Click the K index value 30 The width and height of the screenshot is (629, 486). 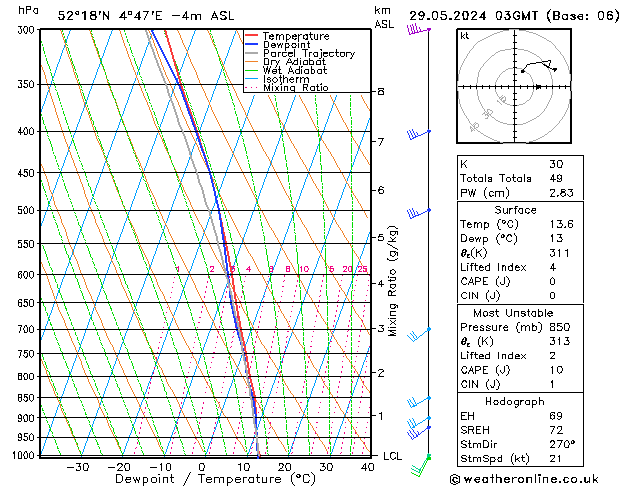pos(556,164)
